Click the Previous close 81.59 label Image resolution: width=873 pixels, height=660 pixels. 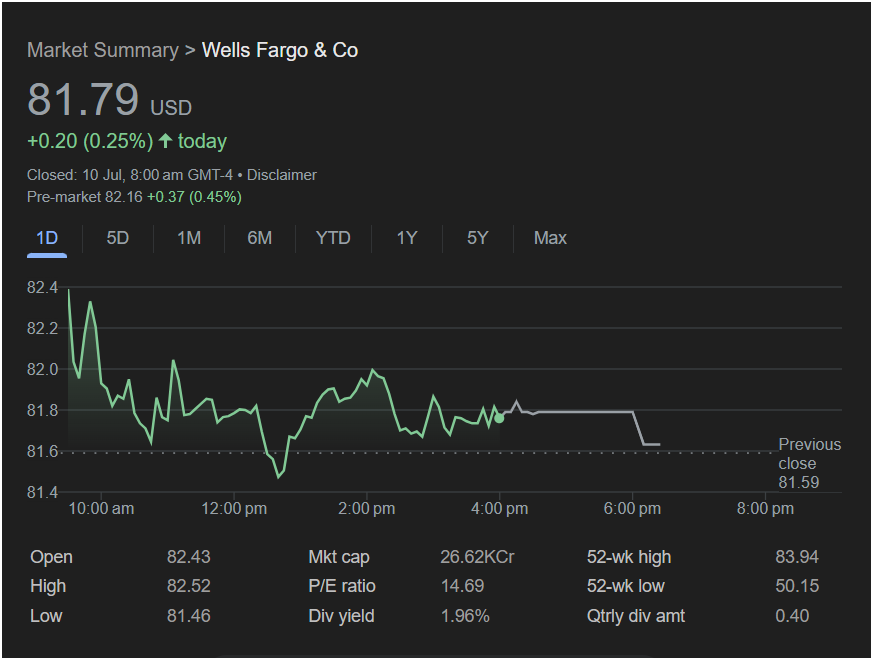coord(809,463)
